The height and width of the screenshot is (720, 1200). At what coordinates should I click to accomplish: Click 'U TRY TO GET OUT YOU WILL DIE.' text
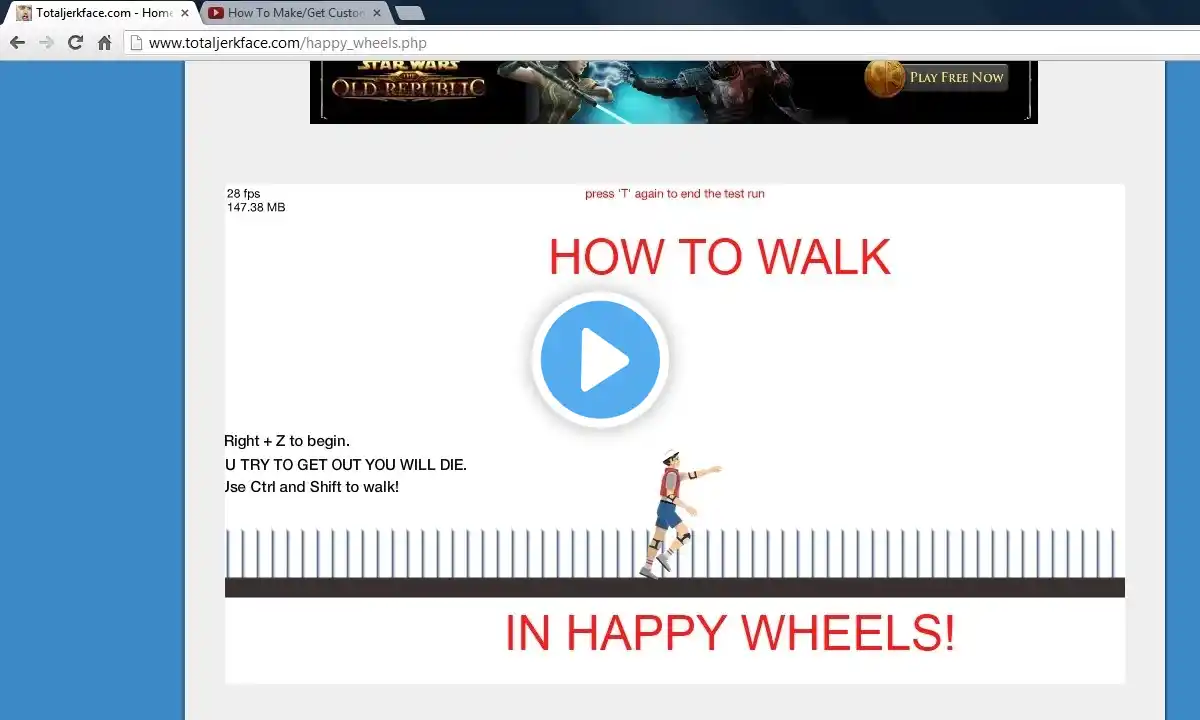pyautogui.click(x=346, y=465)
